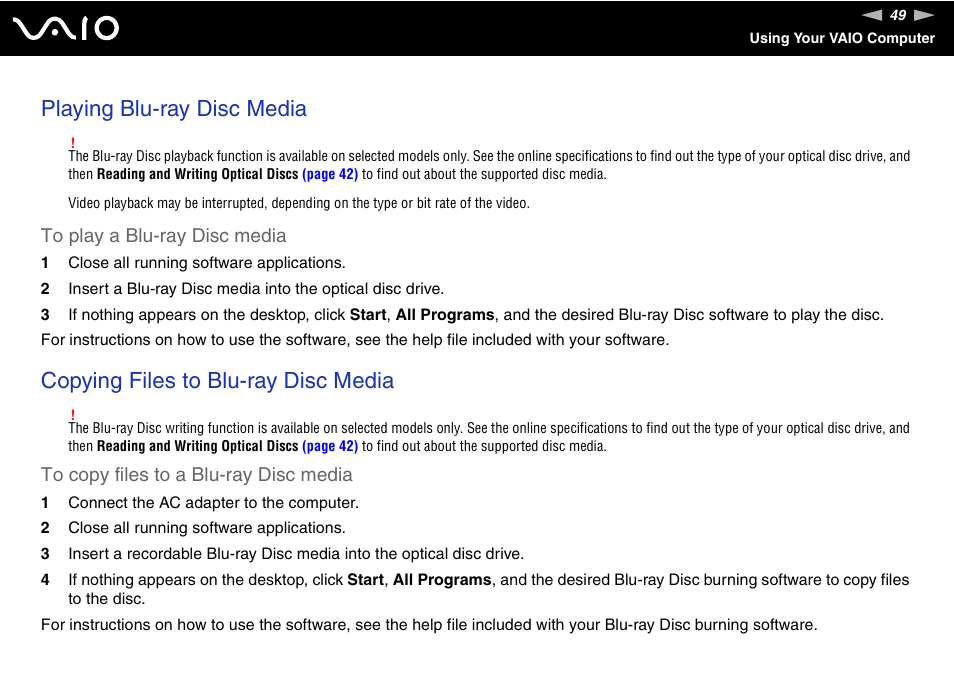The image size is (954, 674).
Task: Click the line ending 'included with your software.'
Action: (x=355, y=340)
